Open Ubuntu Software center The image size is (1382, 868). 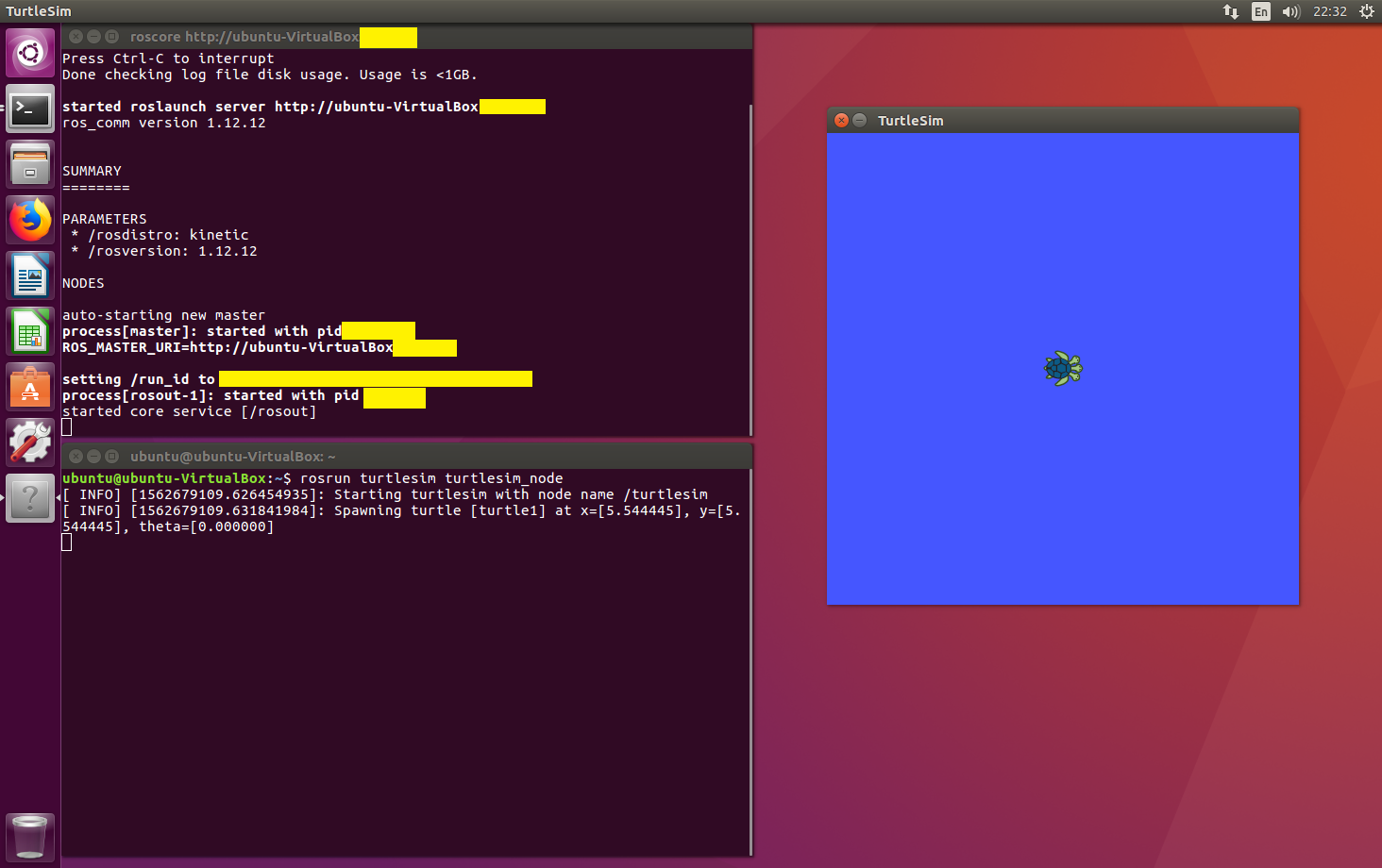(x=30, y=388)
